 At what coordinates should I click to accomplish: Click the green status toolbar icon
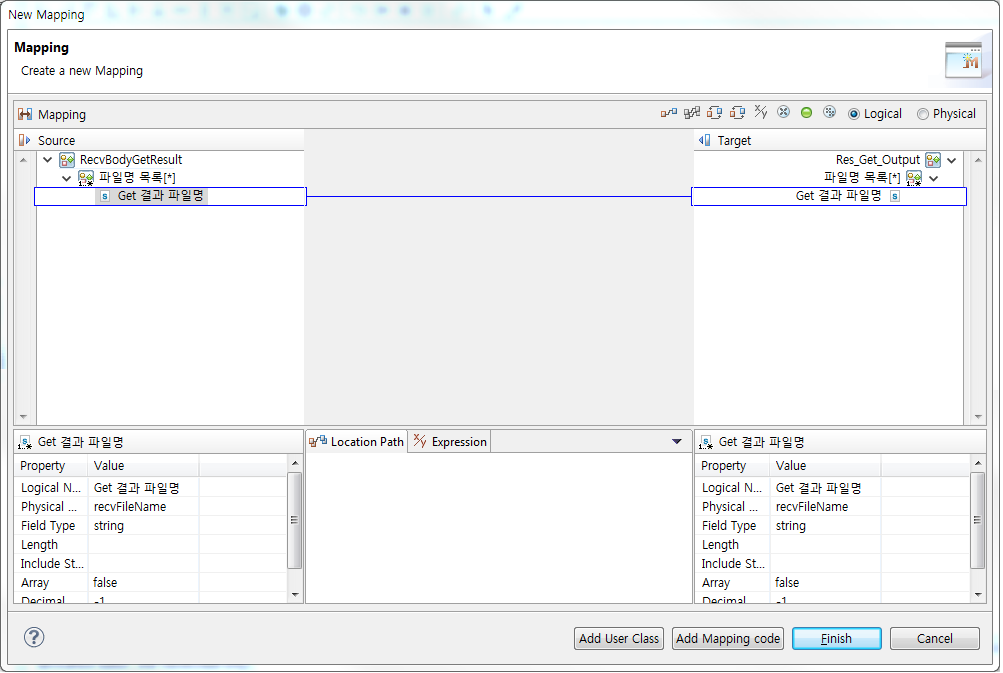click(x=806, y=113)
